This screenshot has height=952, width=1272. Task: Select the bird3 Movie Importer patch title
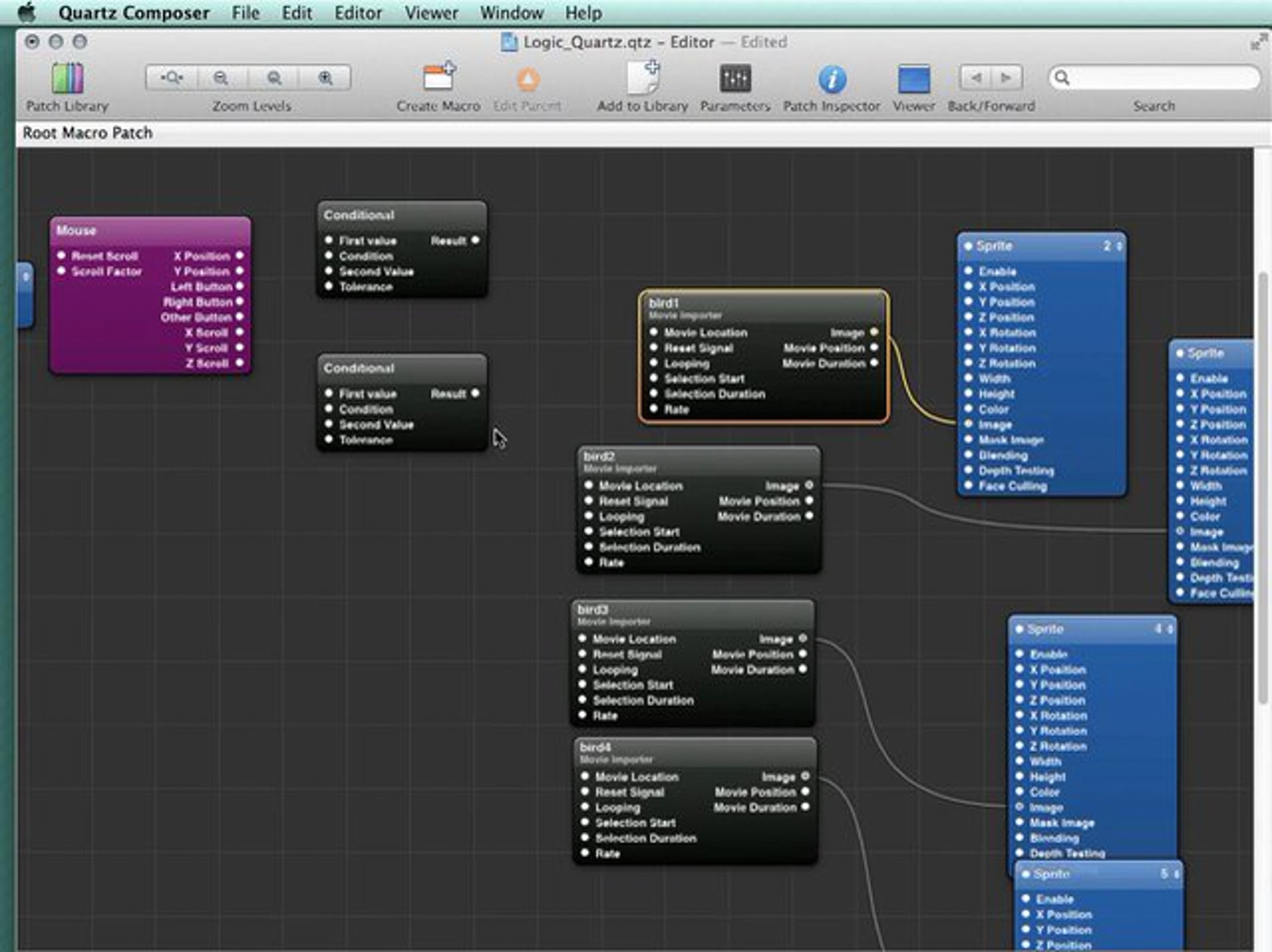pos(593,610)
